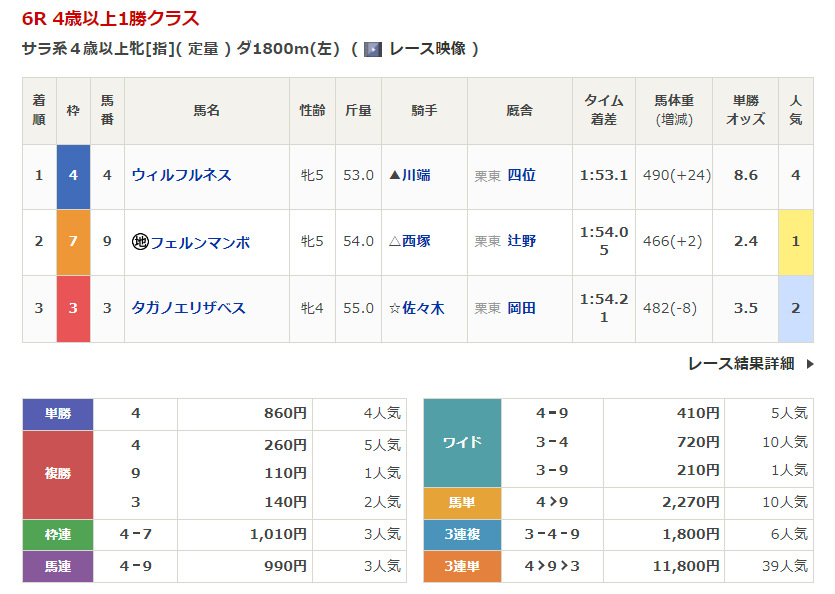This screenshot has width=835, height=594.
Task: Click blue frame number 4 swatch
Action: point(73,176)
